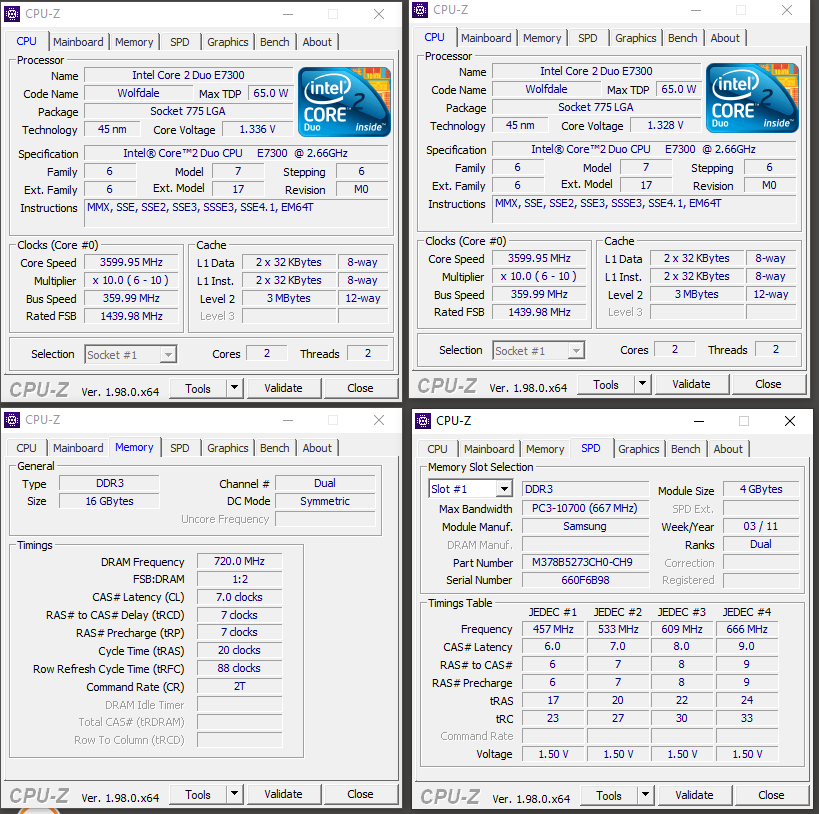Click the Tools button in top-left window
Viewport: 819px width, 814px height.
198,388
